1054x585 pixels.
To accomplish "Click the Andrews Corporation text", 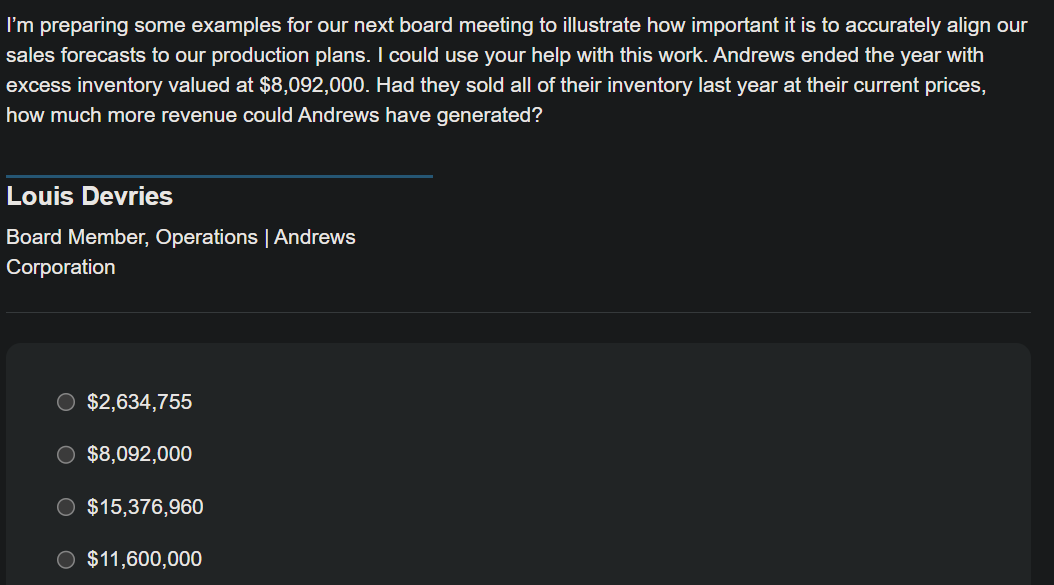I will click(60, 267).
